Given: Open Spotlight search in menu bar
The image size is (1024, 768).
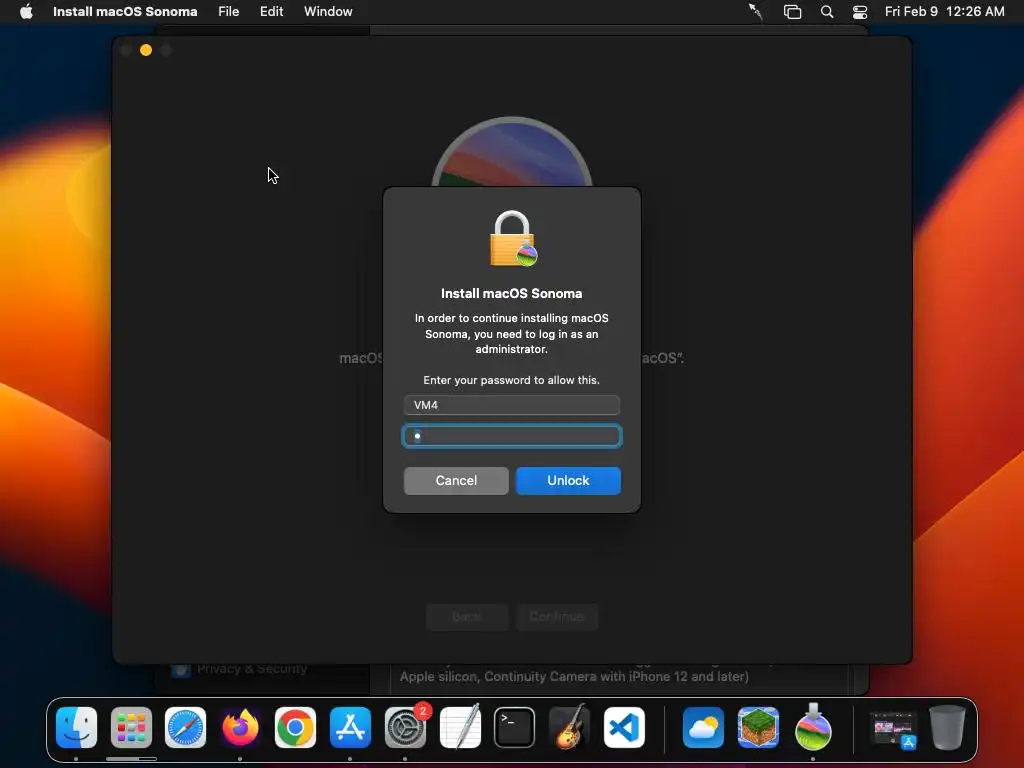Looking at the screenshot, I should click(827, 12).
